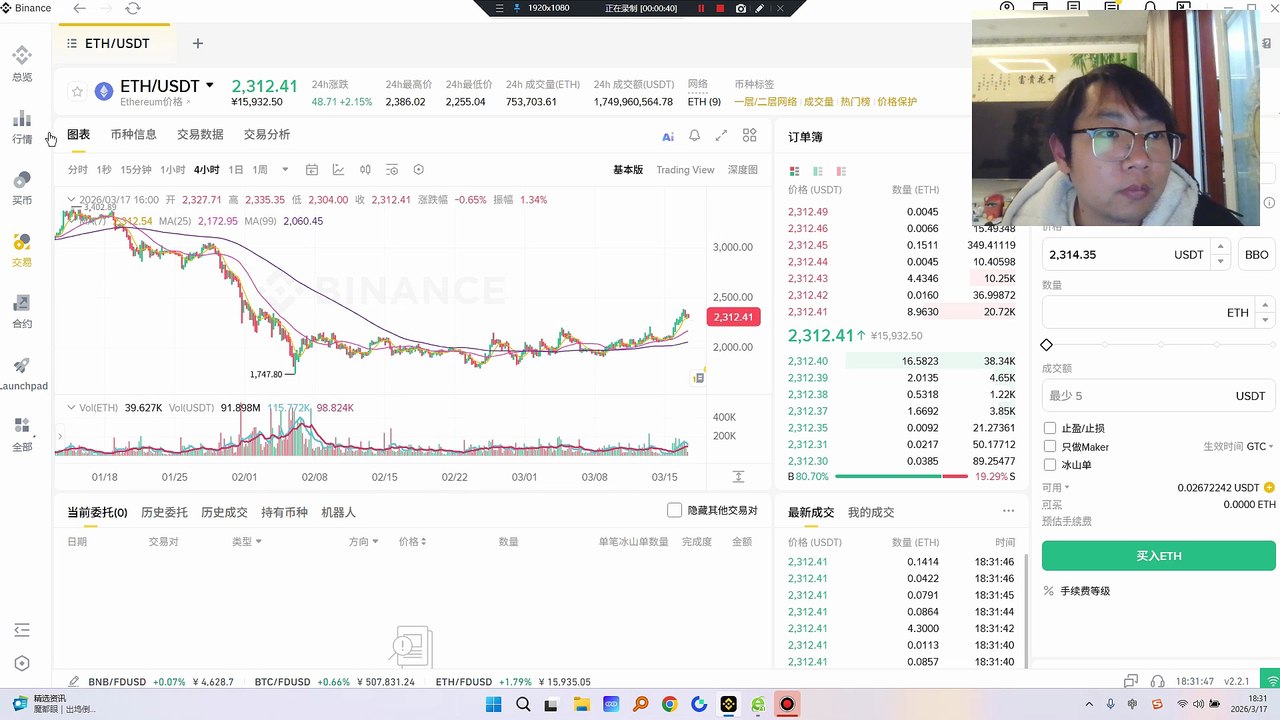This screenshot has width=1280, height=720.
Task: Click the 成交额 input showing 最少 5
Action: pyautogui.click(x=1159, y=396)
